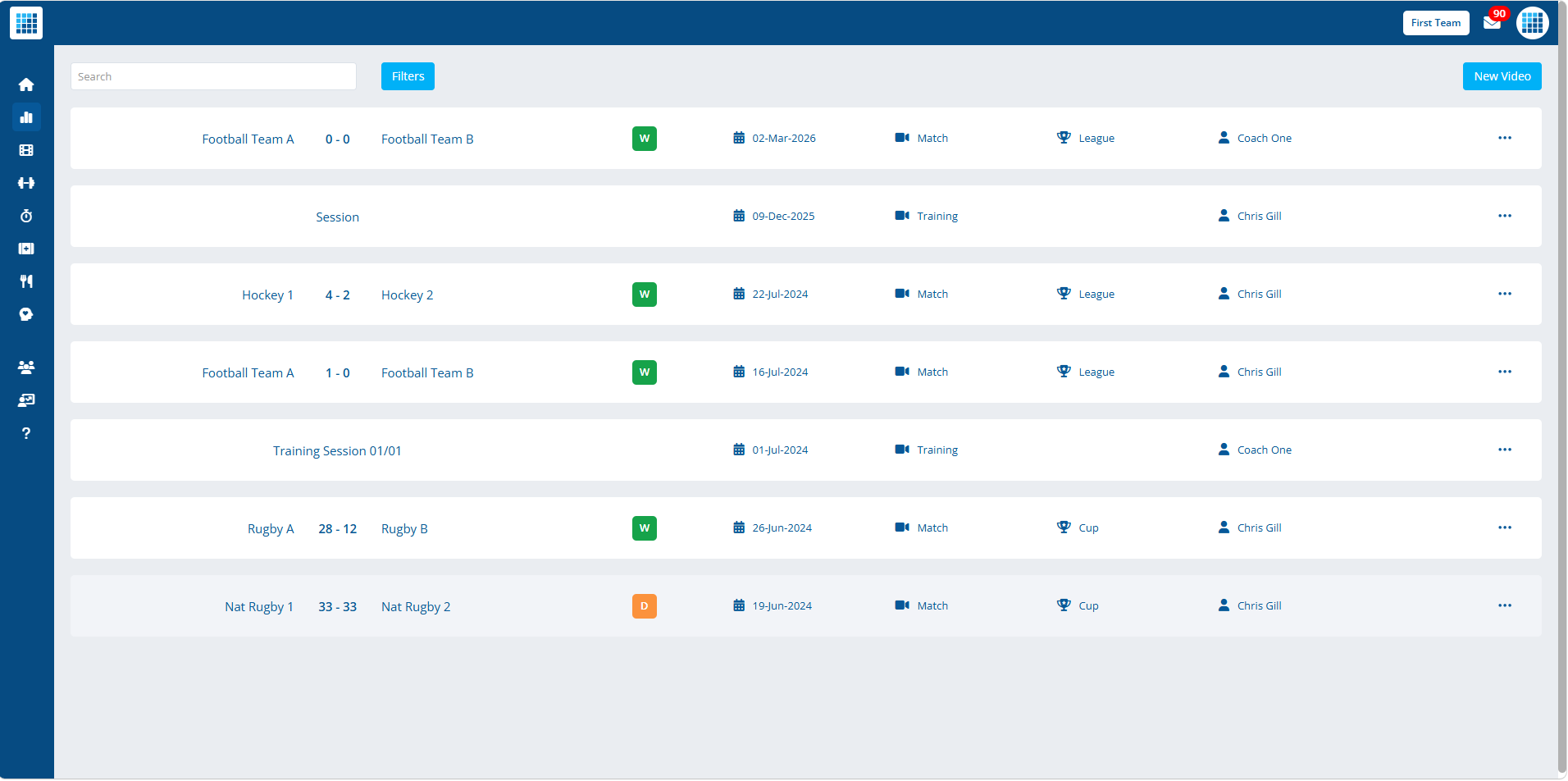Select the wellbeing head icon
1568x781 pixels.
click(x=26, y=314)
